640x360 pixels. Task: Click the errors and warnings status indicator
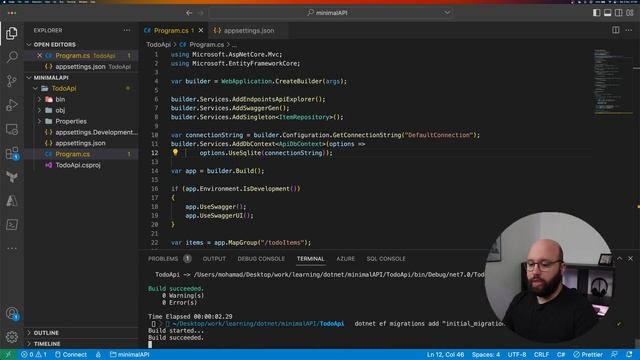34,354
